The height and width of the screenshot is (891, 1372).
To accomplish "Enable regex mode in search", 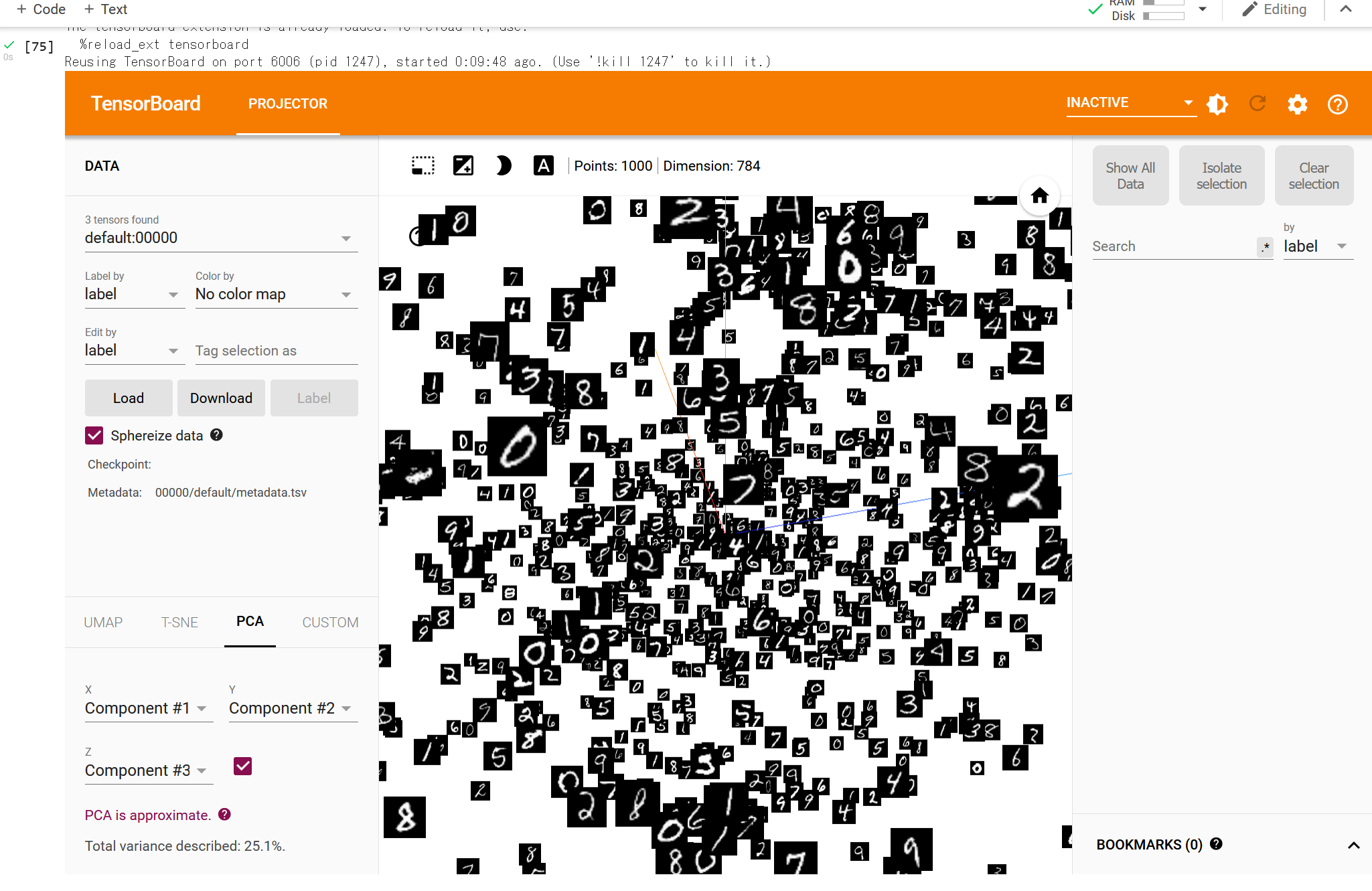I will 1265,246.
